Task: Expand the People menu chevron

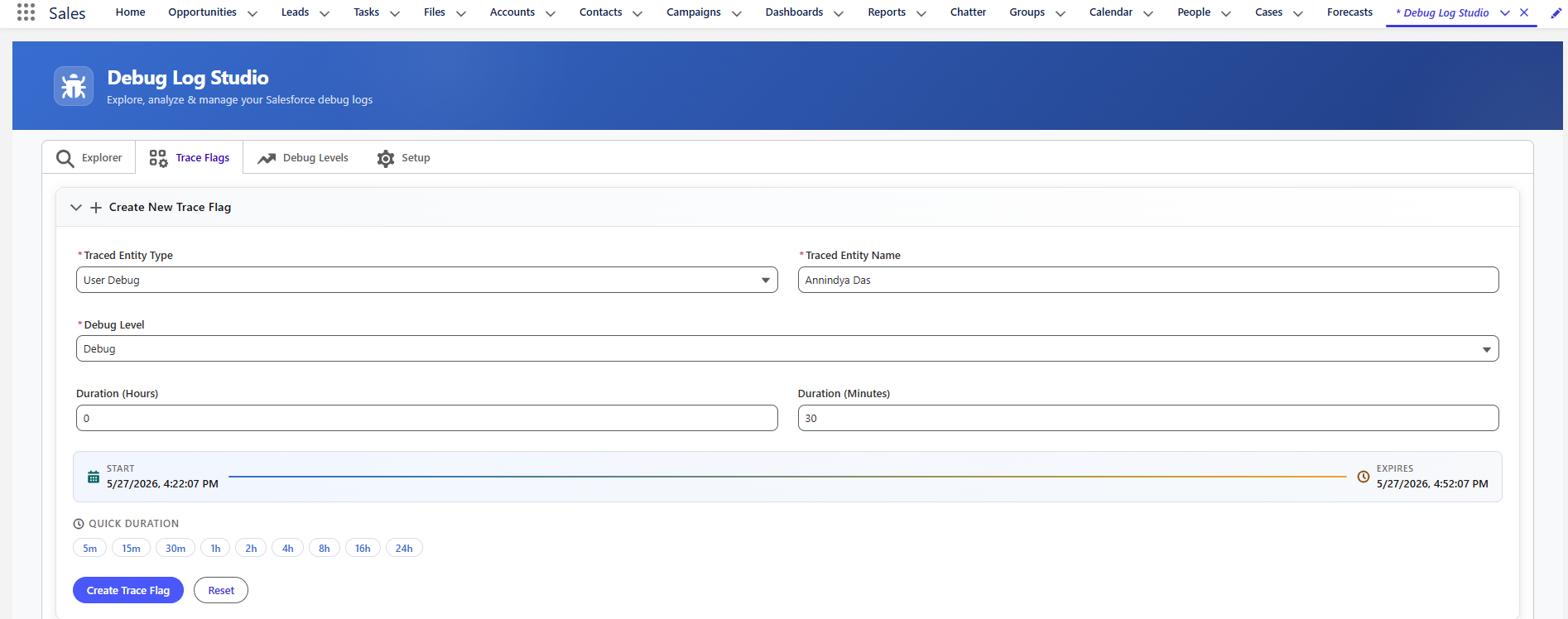Action: (1226, 13)
